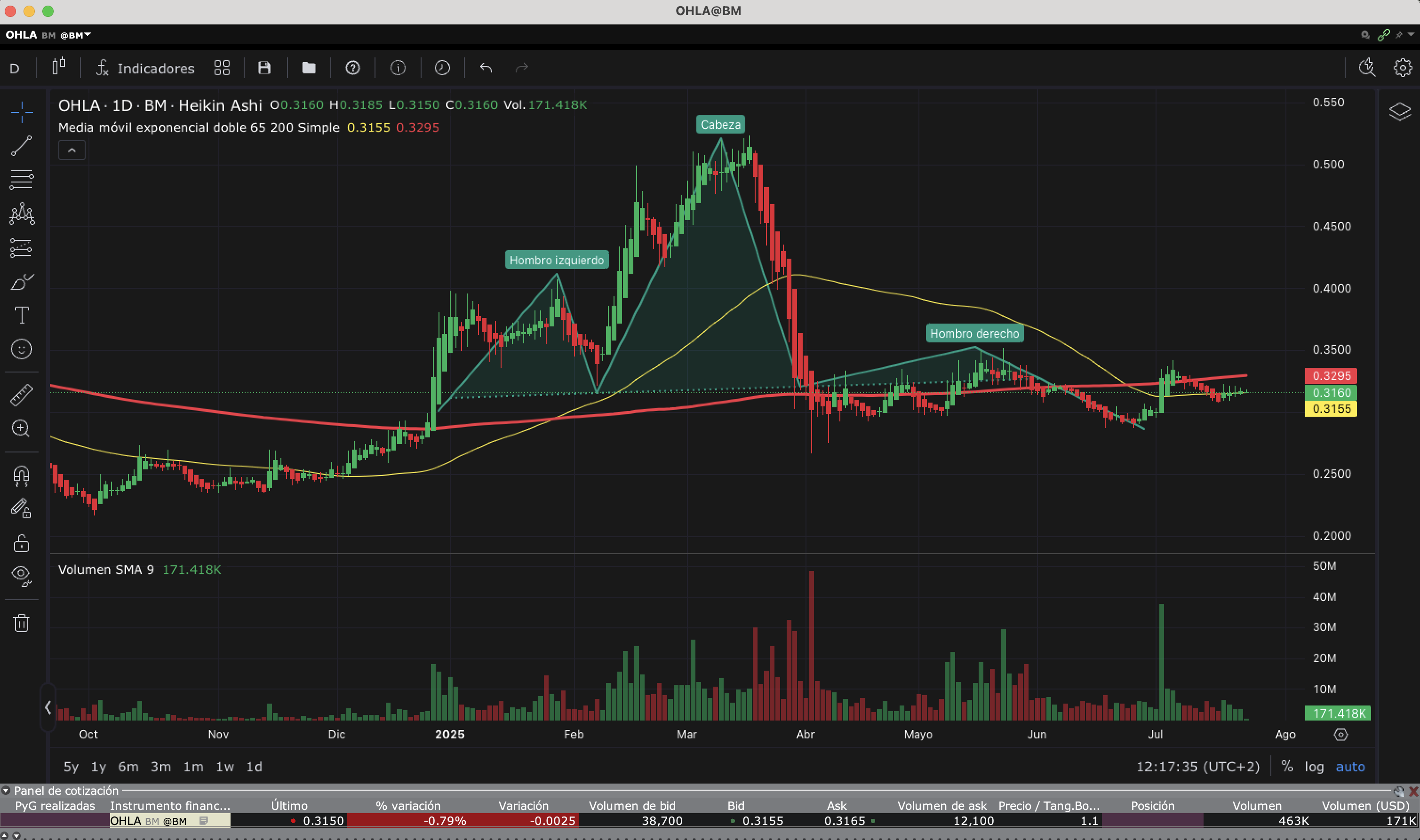This screenshot has width=1420, height=840.
Task: Set the chart range to 1y
Action: pos(98,767)
